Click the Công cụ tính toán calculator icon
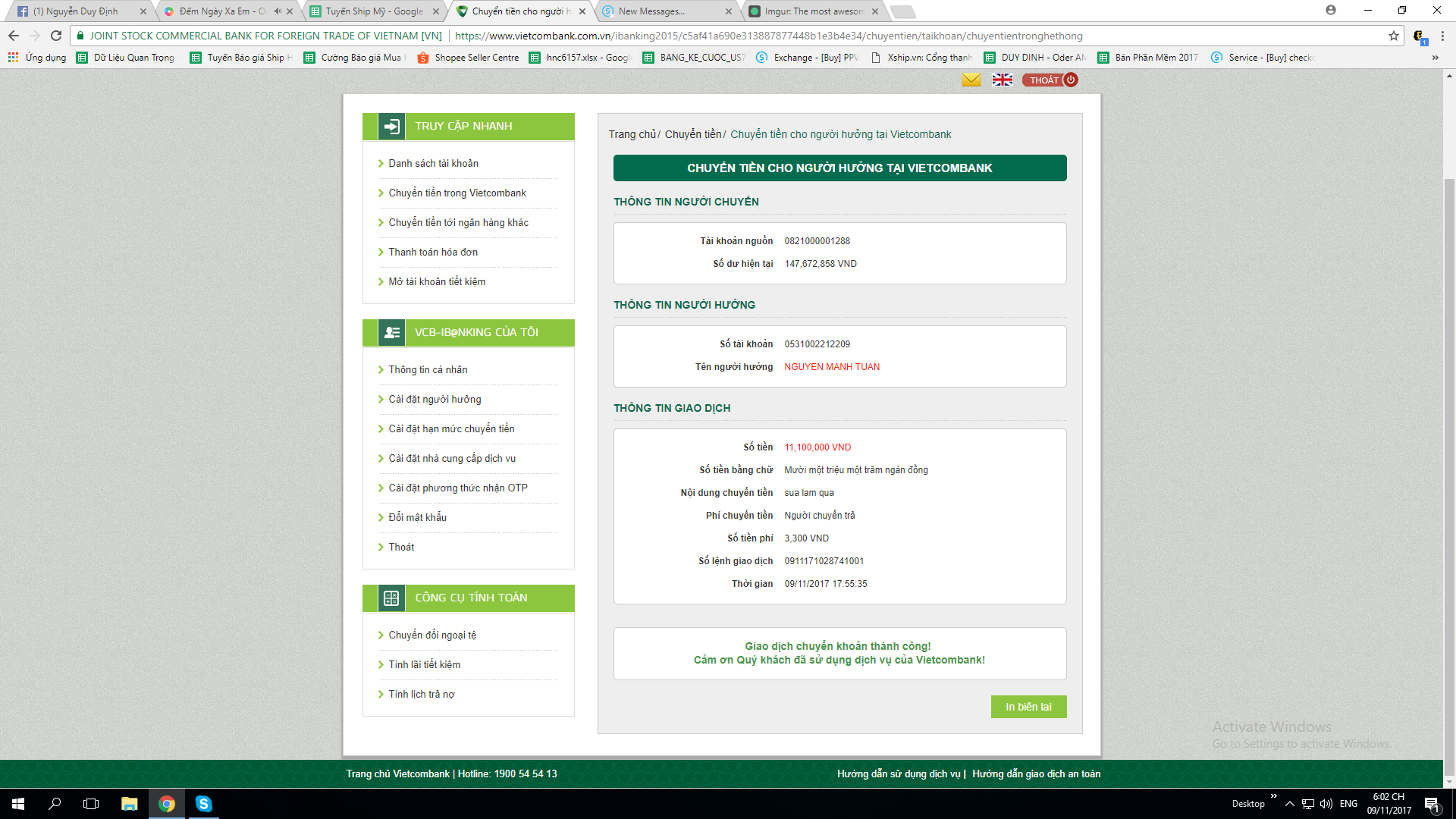 tap(391, 598)
